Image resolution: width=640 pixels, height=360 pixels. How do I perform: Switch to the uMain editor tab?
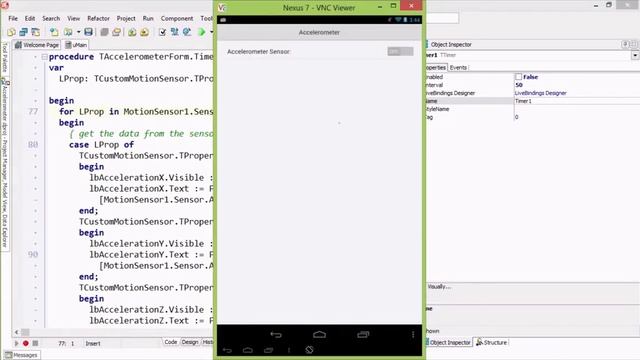click(x=76, y=45)
